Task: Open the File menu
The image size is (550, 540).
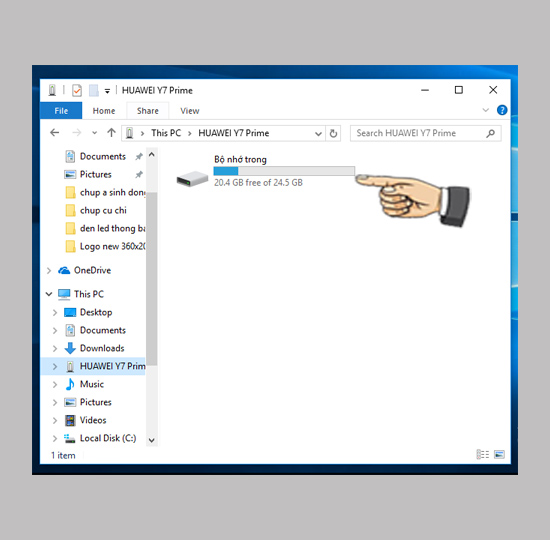Action: (x=61, y=111)
